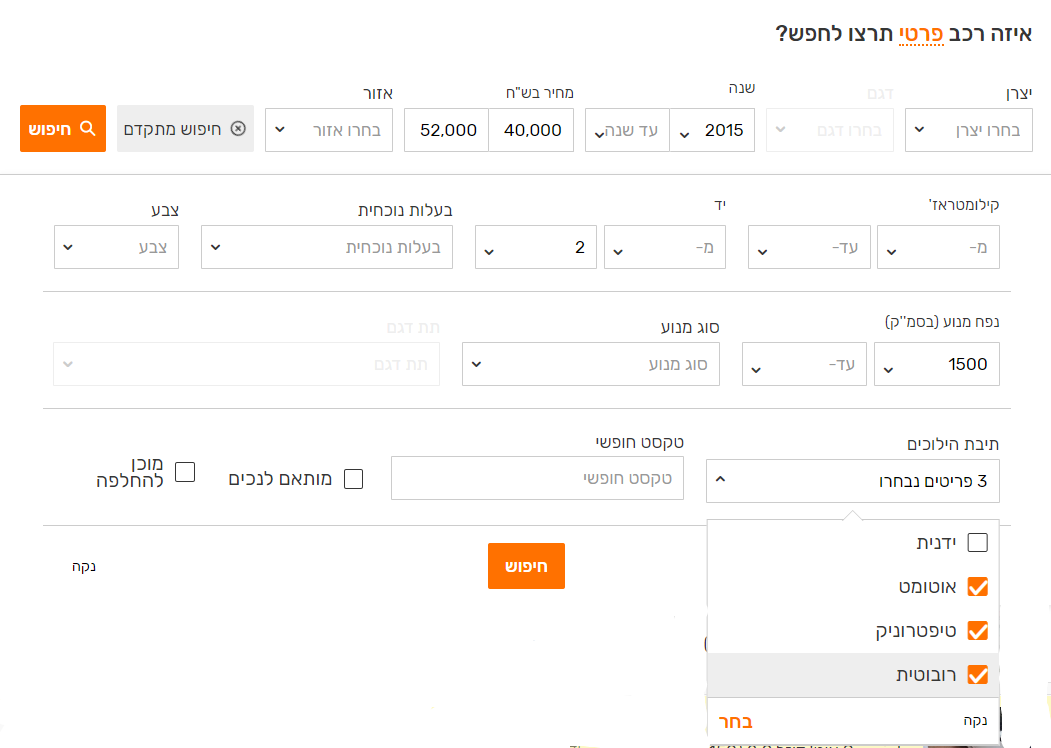Click the טקסט חופשי free text field

[x=538, y=479]
